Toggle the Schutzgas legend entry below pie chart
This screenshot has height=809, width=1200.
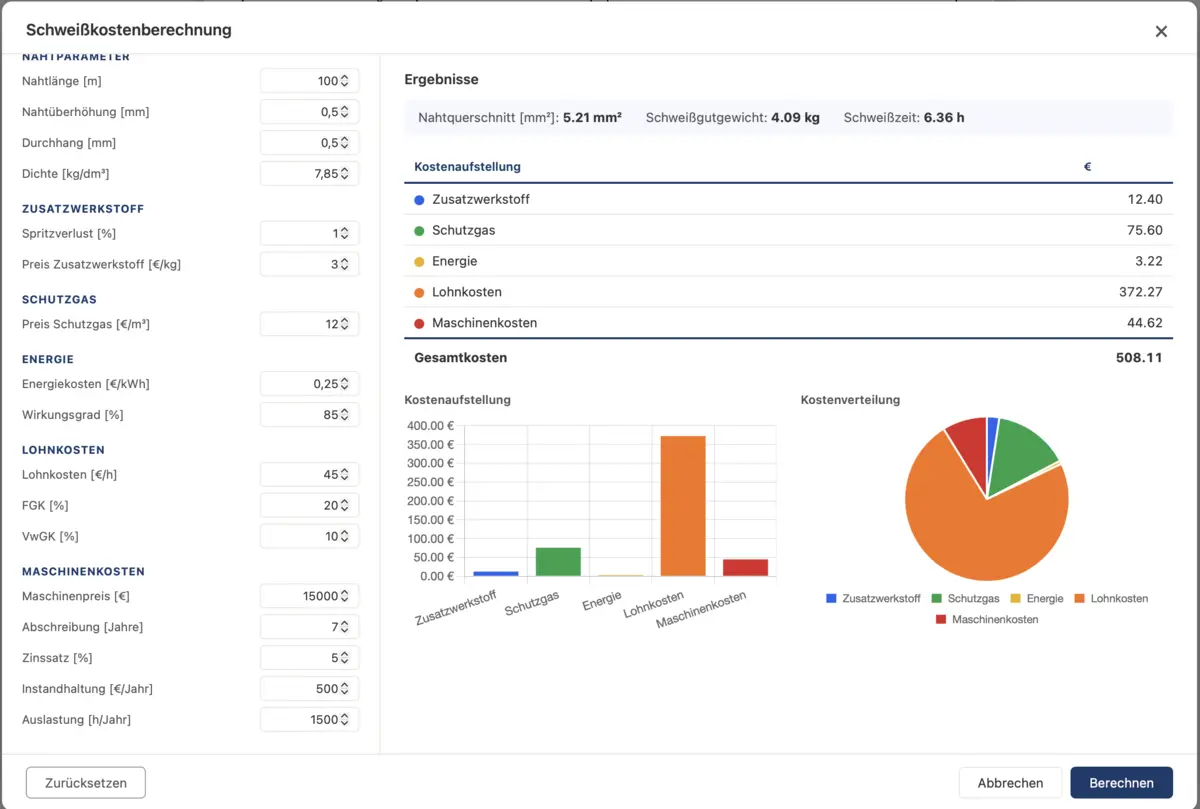[965, 598]
